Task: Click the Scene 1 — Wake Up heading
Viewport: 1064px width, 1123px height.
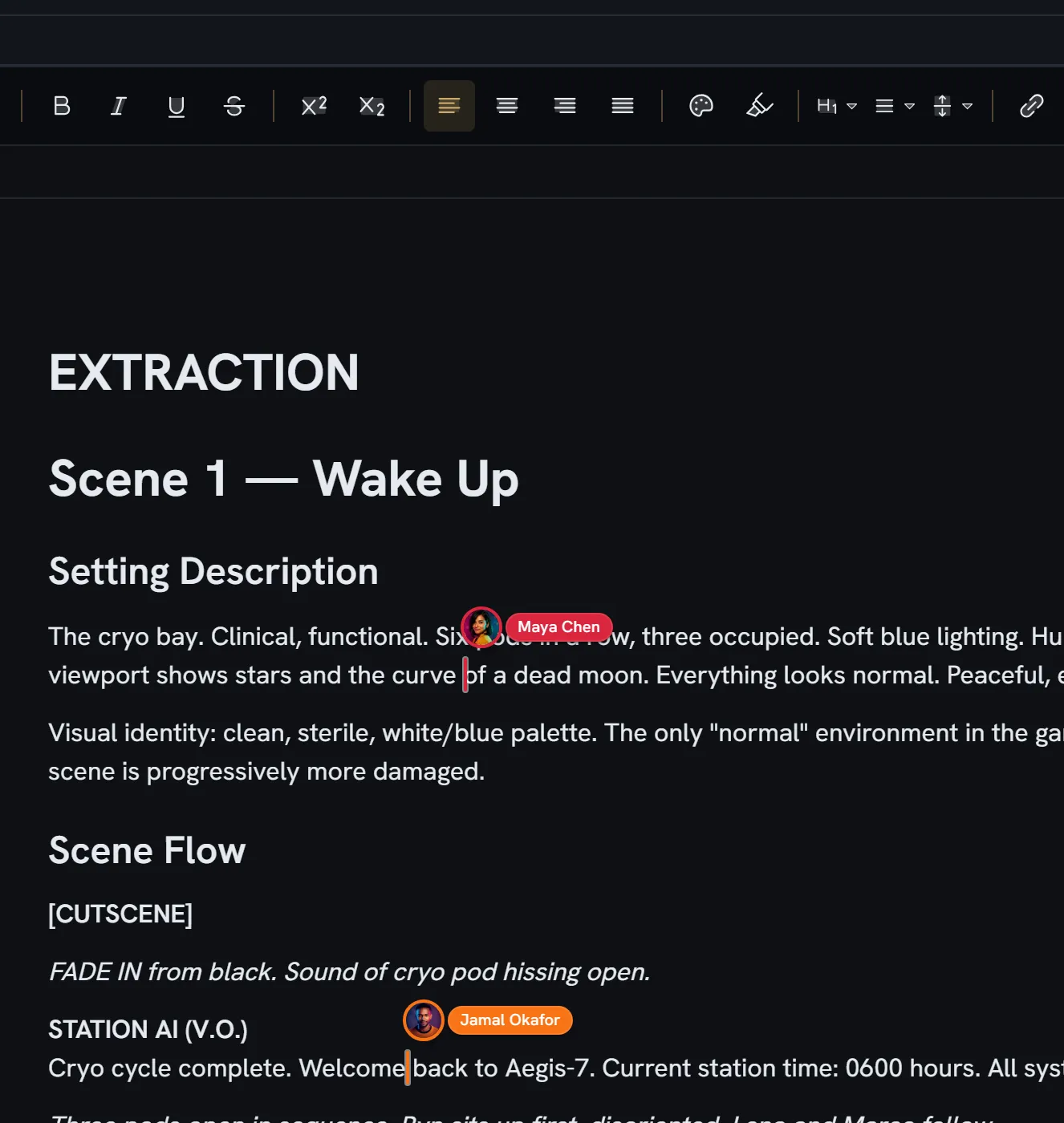Action: (x=284, y=479)
